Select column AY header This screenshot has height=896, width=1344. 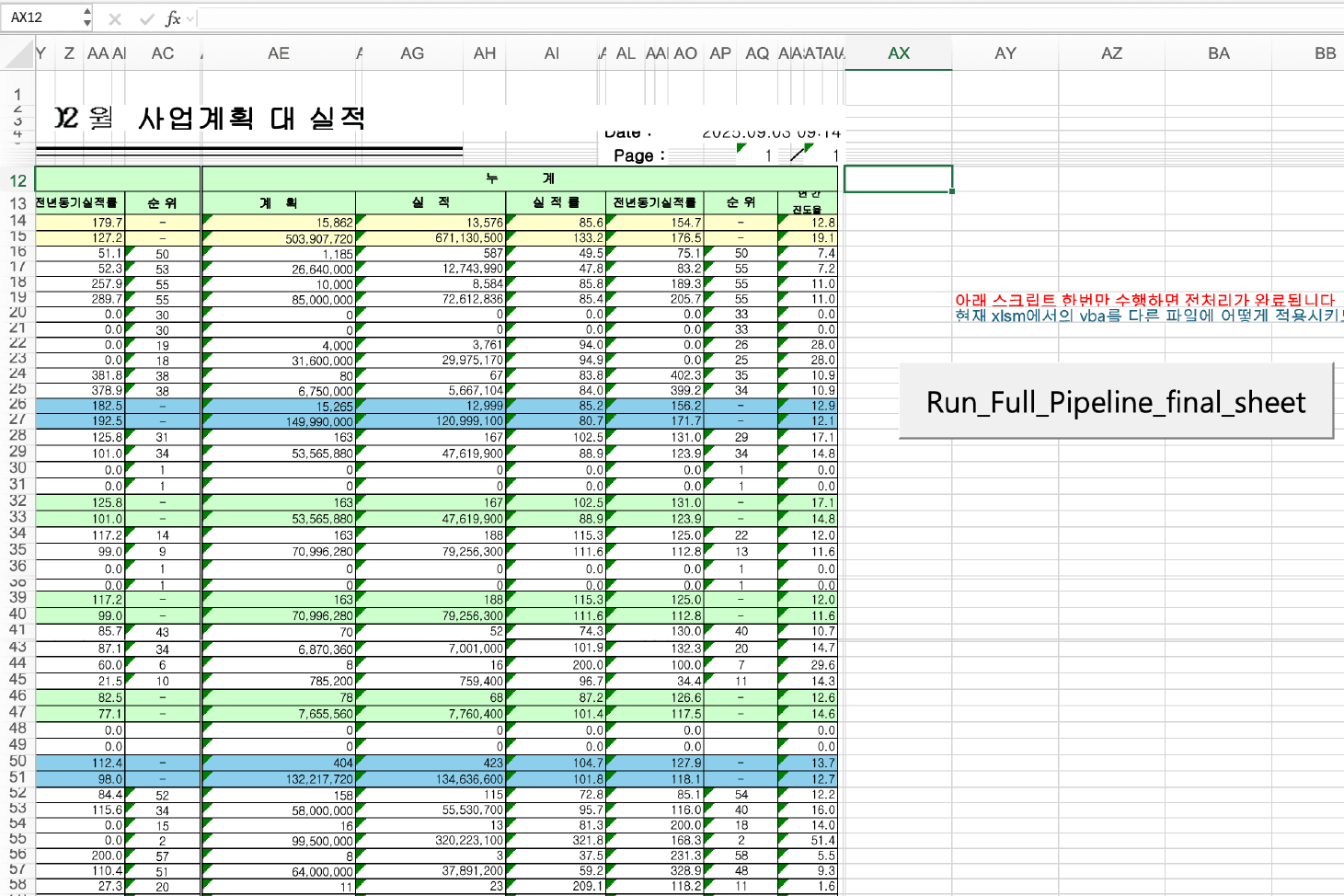click(1005, 53)
